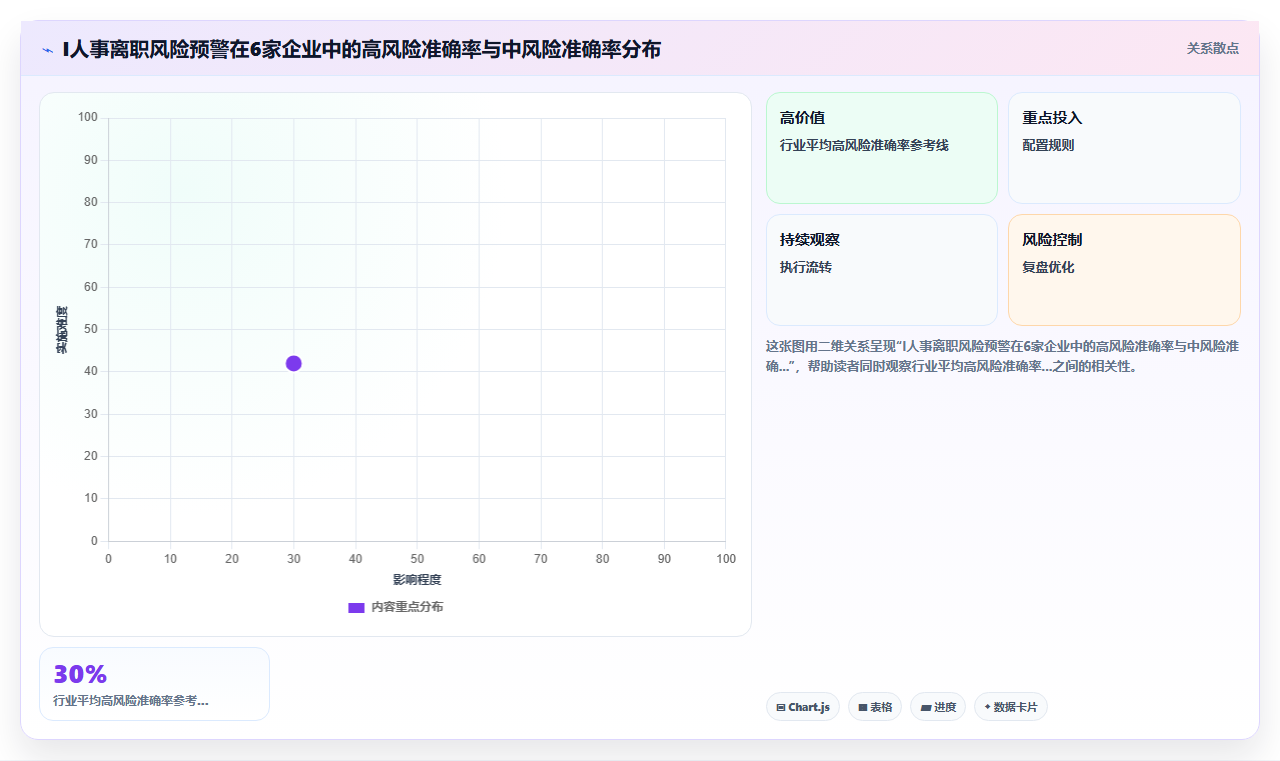Click the 实施难度 y-axis title
This screenshot has width=1280, height=761.
(x=62, y=330)
